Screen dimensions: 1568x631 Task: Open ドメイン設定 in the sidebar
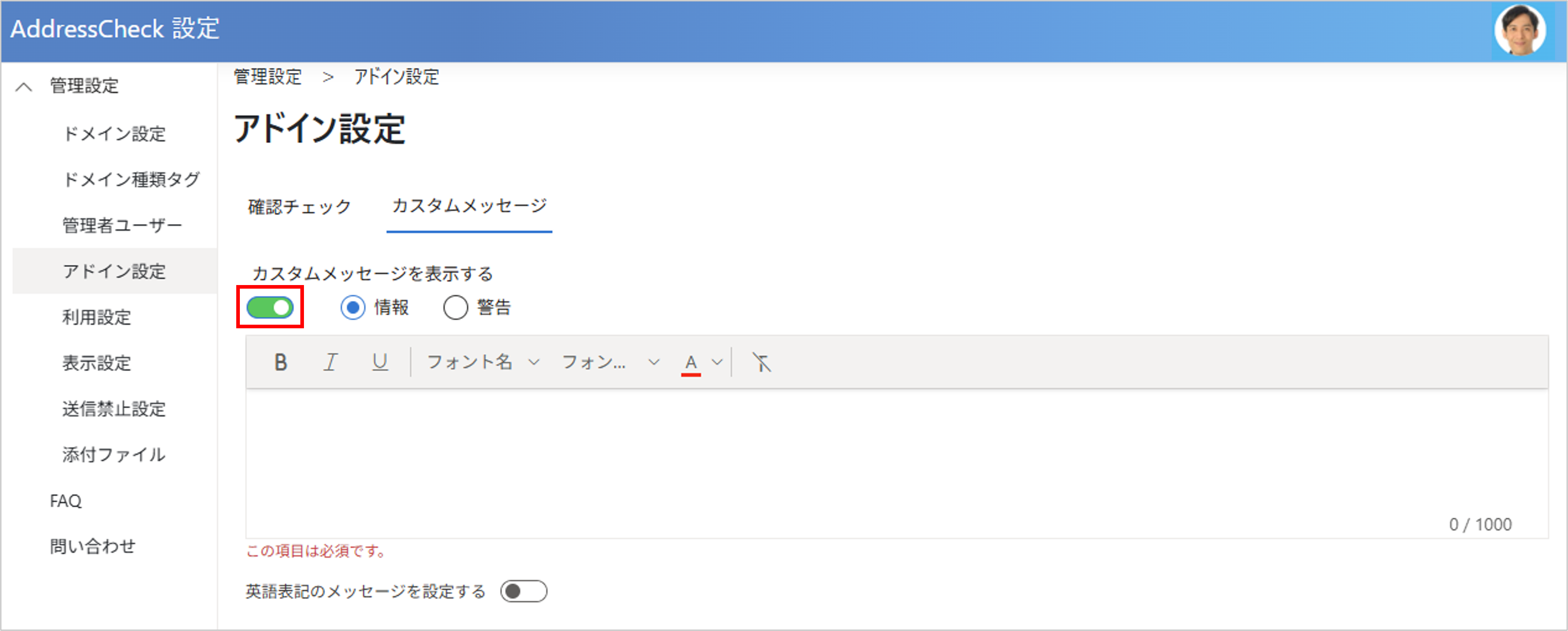point(114,133)
